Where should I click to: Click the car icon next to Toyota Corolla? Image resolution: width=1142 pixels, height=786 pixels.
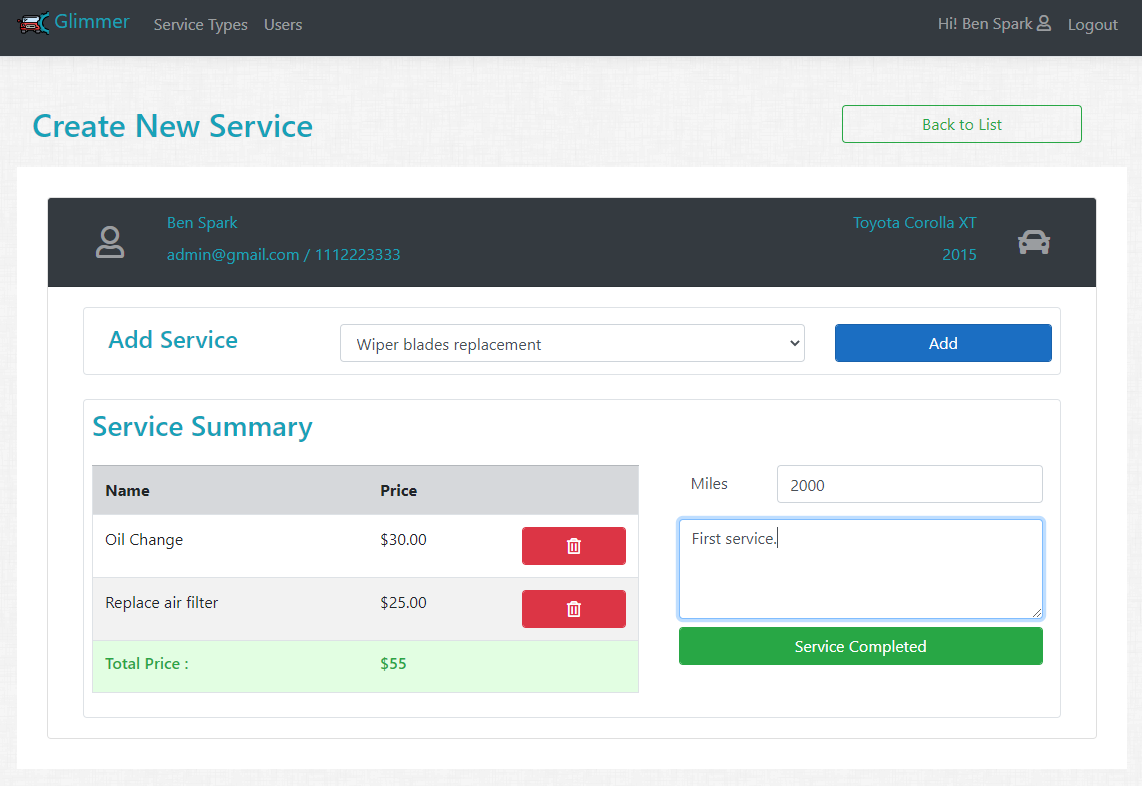pyautogui.click(x=1033, y=242)
